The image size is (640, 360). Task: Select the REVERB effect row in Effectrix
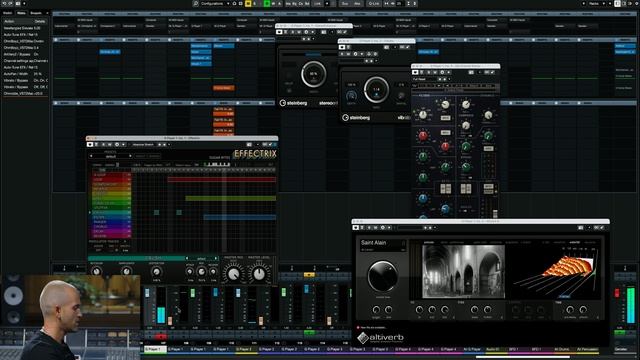(111, 236)
